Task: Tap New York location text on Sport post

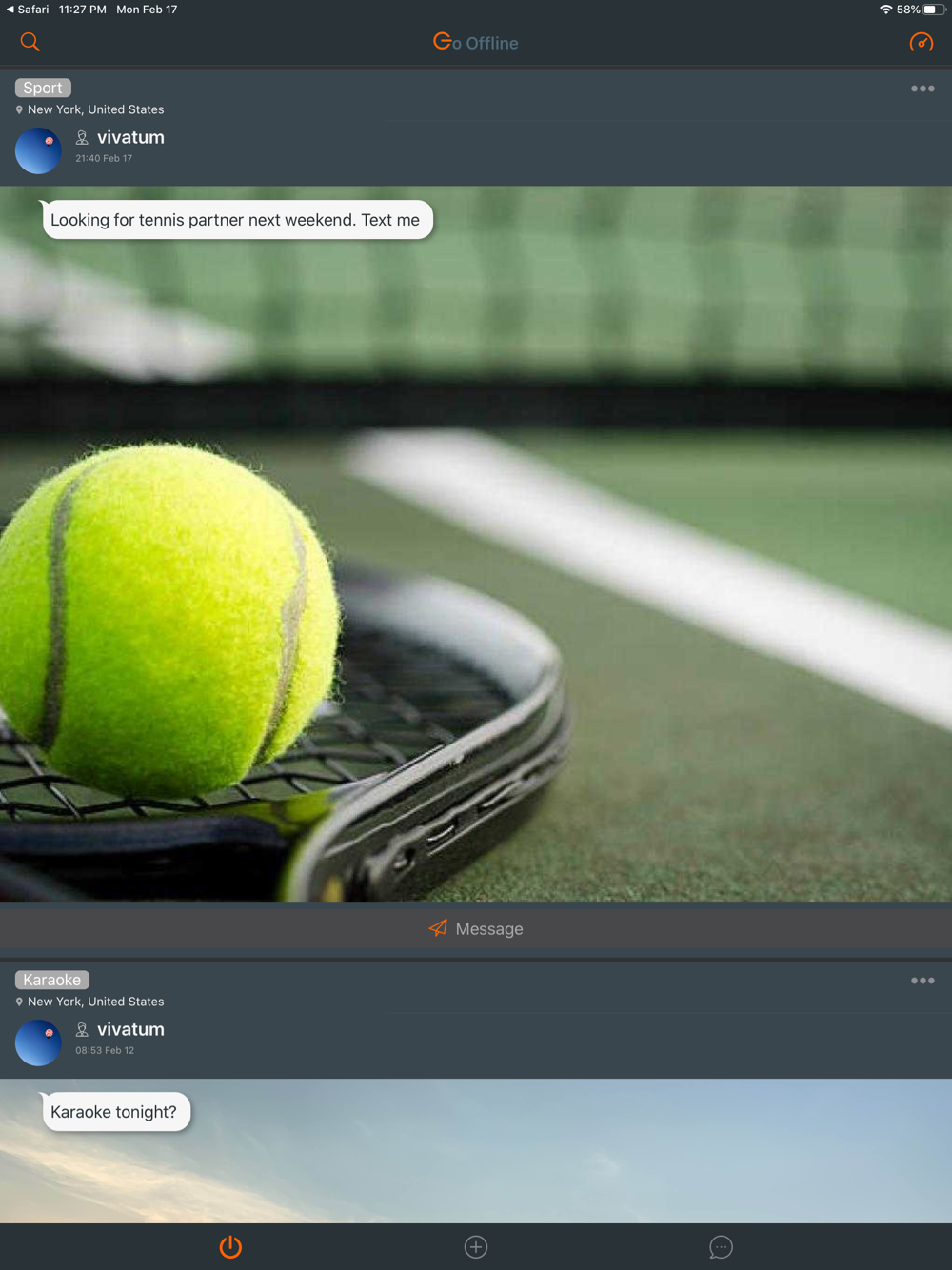Action: (95, 109)
